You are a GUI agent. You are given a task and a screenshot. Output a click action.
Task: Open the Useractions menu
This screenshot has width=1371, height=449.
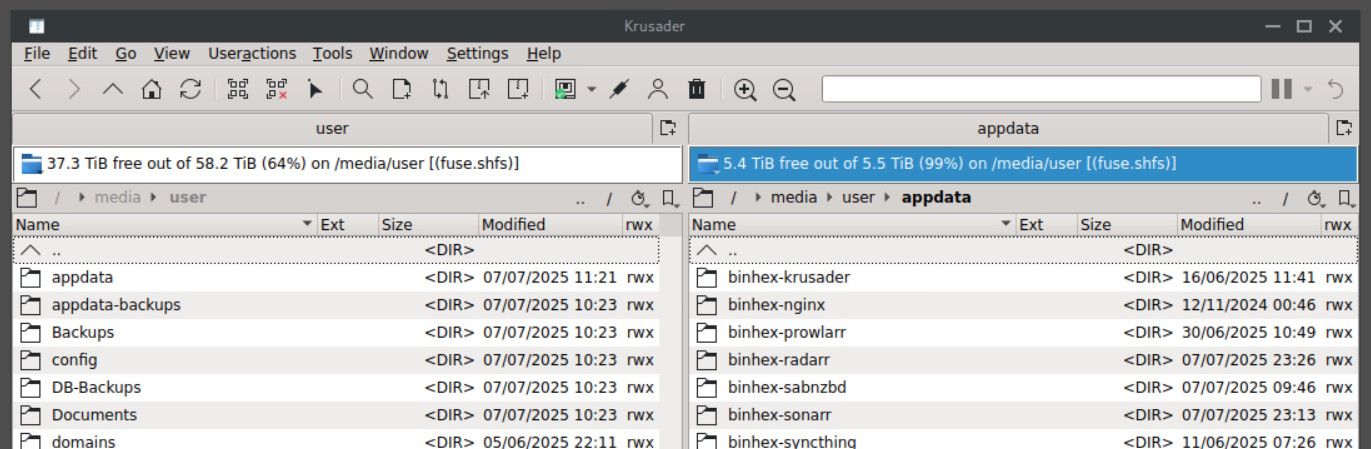[252, 54]
